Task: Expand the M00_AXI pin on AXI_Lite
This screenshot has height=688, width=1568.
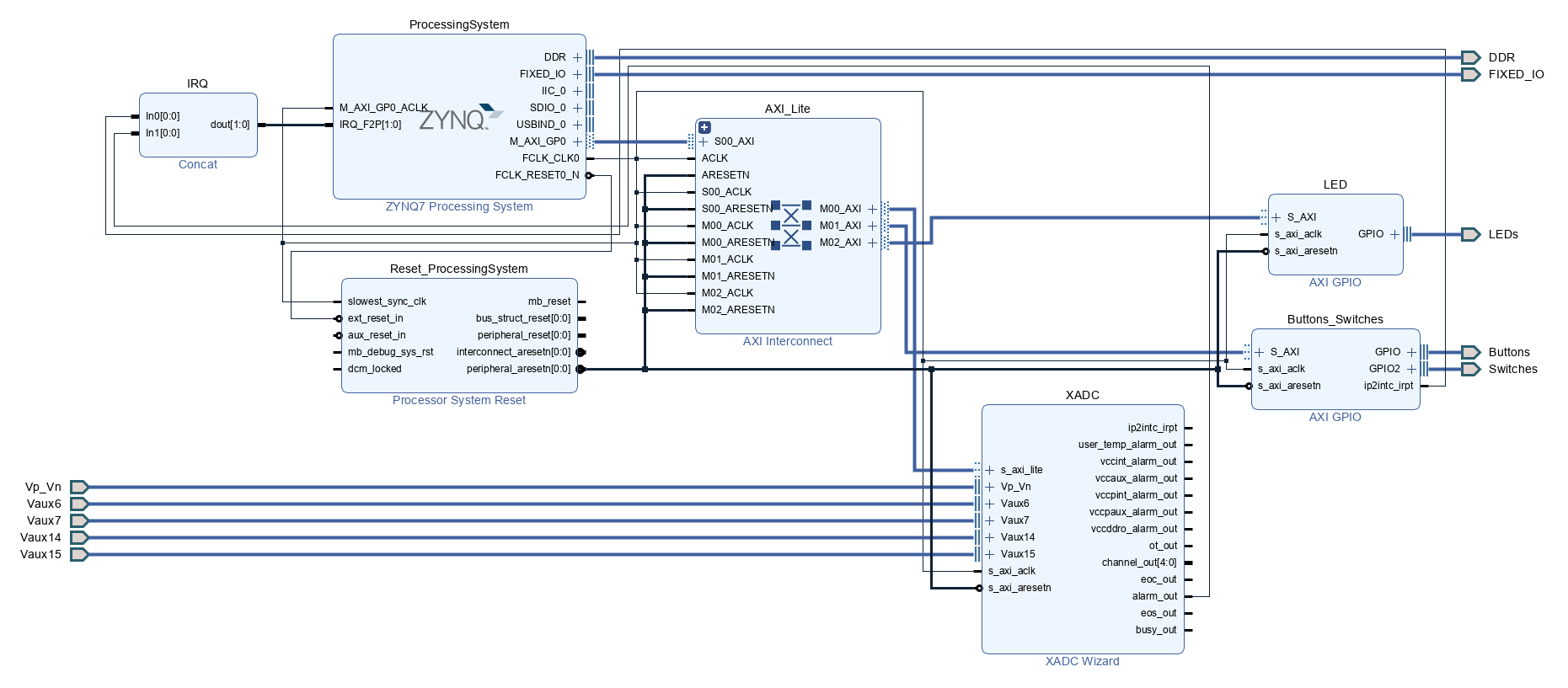Action: point(872,209)
